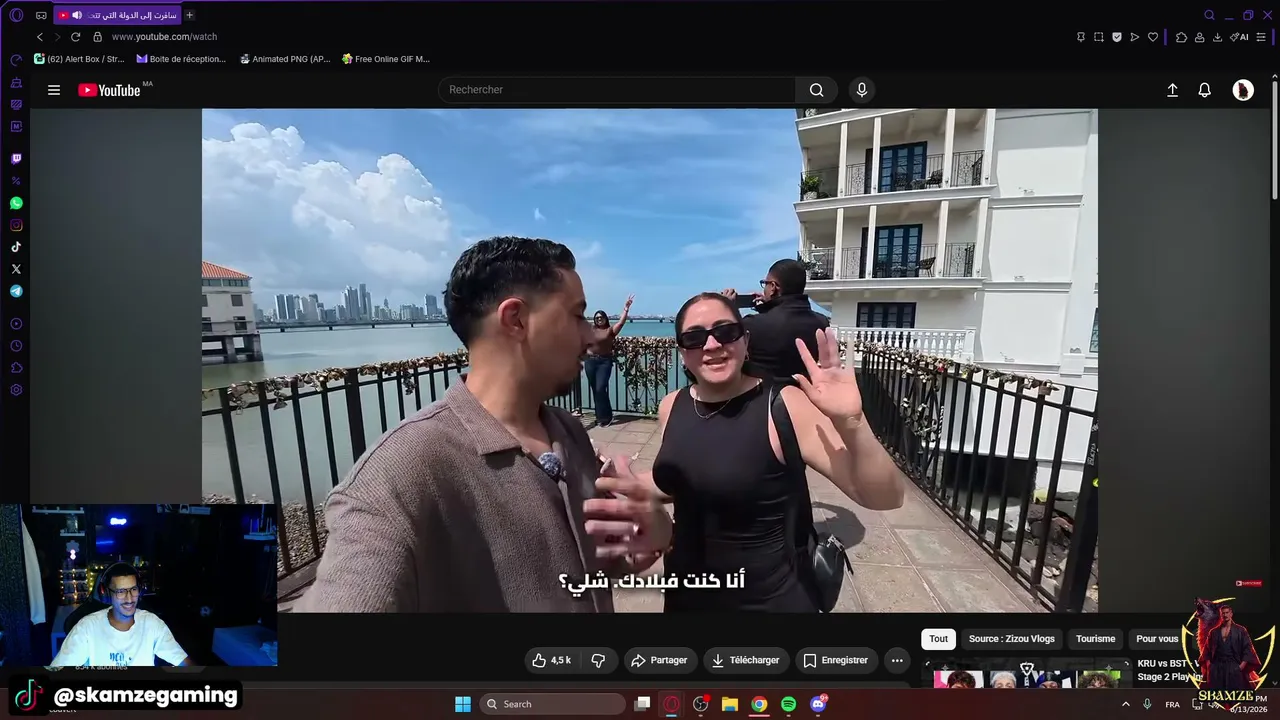
Task: Open Twitch in the browser sidebar
Action: 16,159
